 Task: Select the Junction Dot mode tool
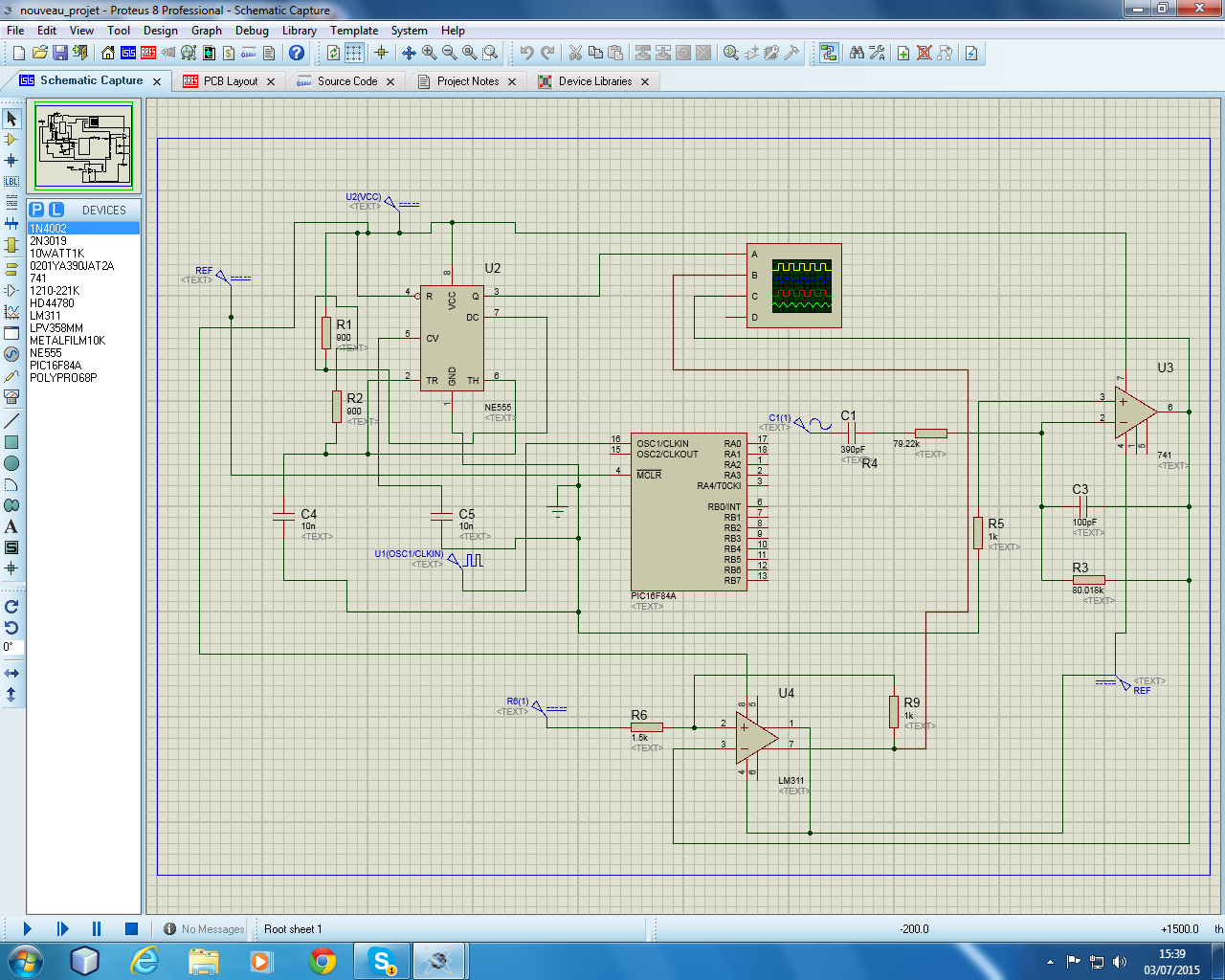[11, 160]
